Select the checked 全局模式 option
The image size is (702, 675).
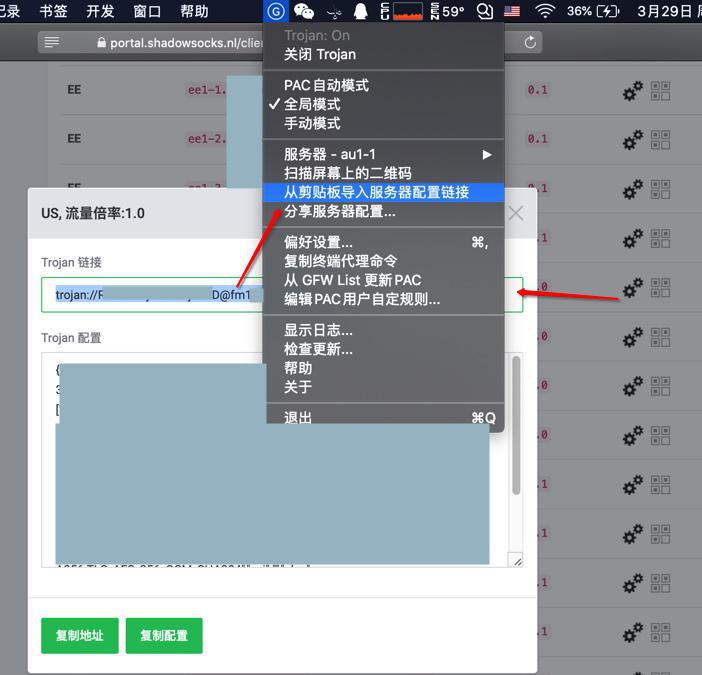click(x=383, y=104)
